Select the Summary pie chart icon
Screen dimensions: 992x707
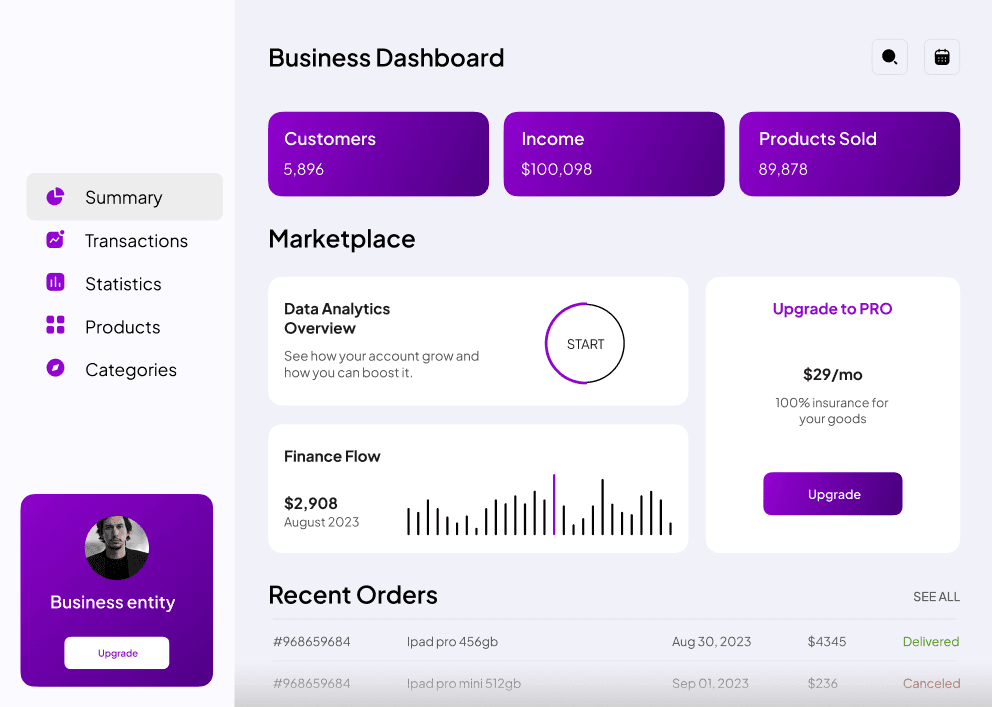point(55,197)
